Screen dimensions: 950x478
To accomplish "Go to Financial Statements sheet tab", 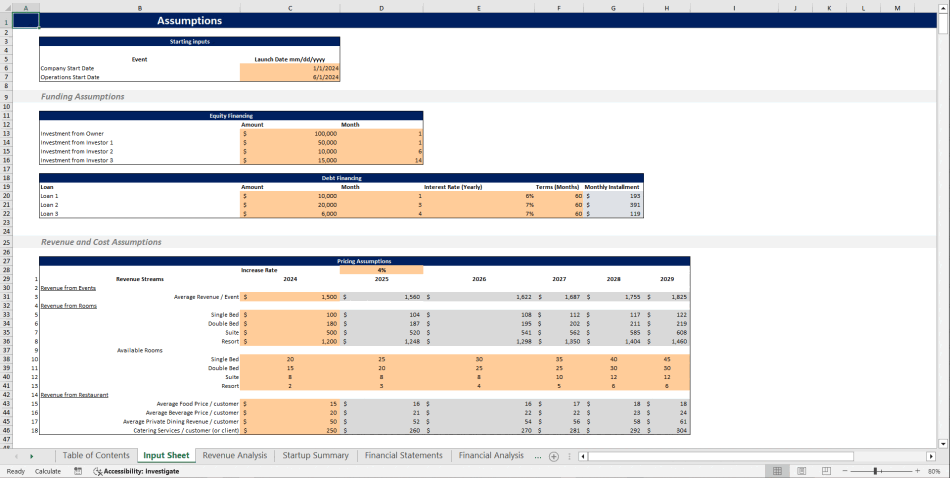I will tap(403, 456).
